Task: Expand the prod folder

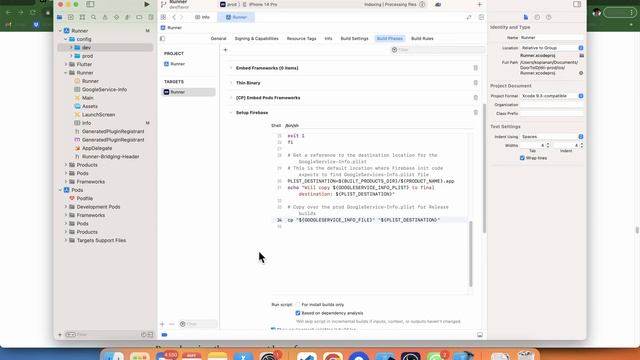Action: (x=71, y=56)
